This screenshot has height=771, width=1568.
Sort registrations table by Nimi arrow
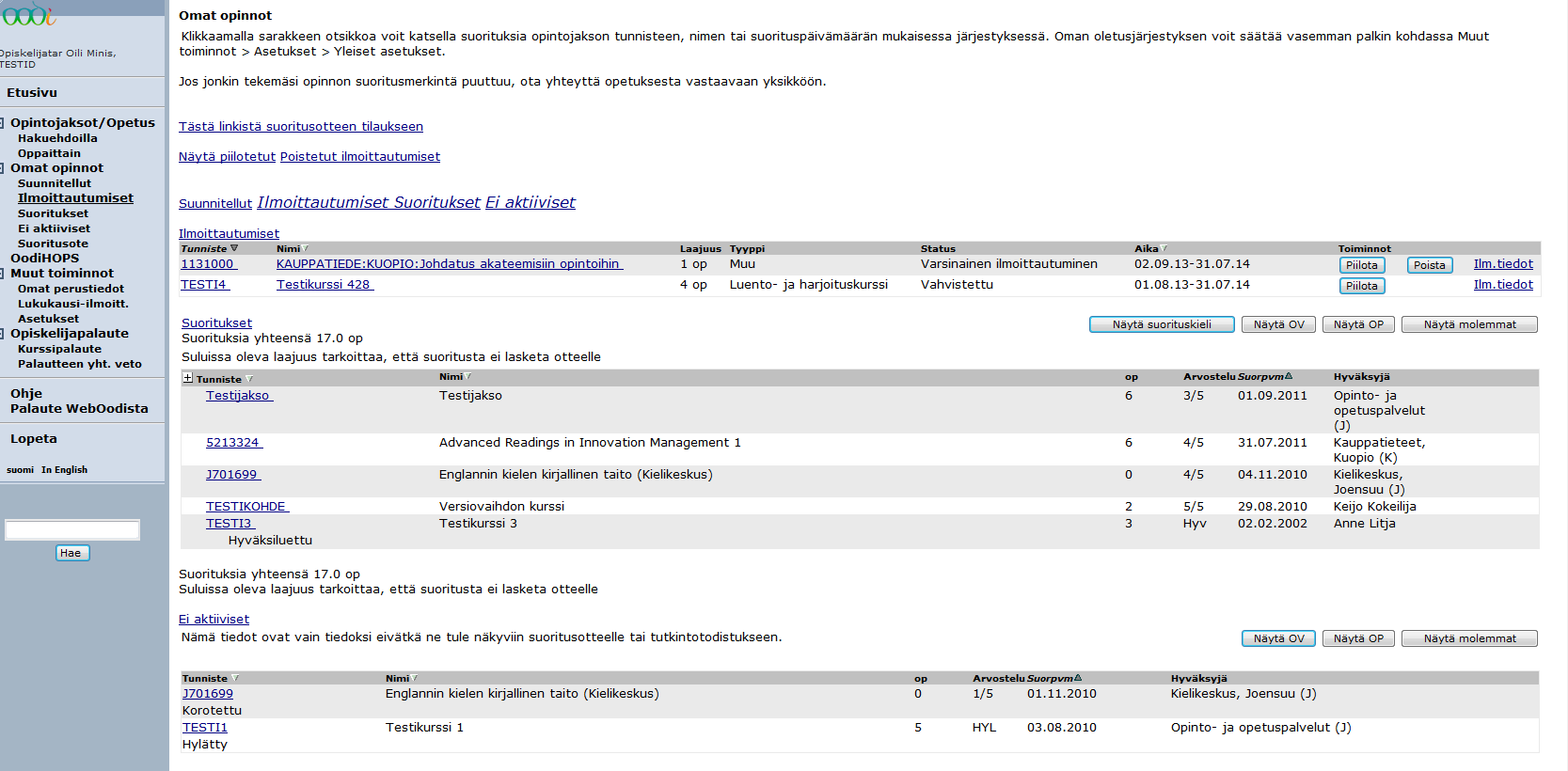tap(306, 249)
